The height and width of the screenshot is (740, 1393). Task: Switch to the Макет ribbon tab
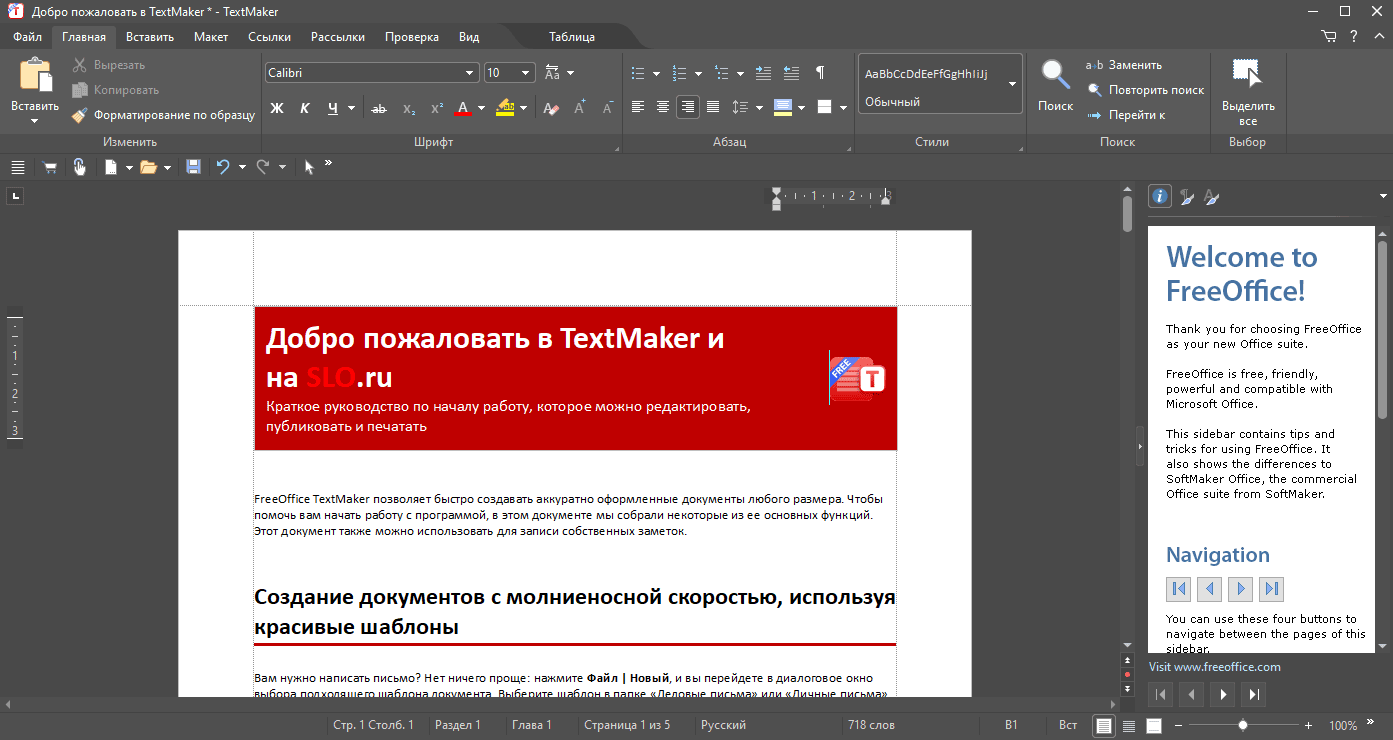pos(211,37)
